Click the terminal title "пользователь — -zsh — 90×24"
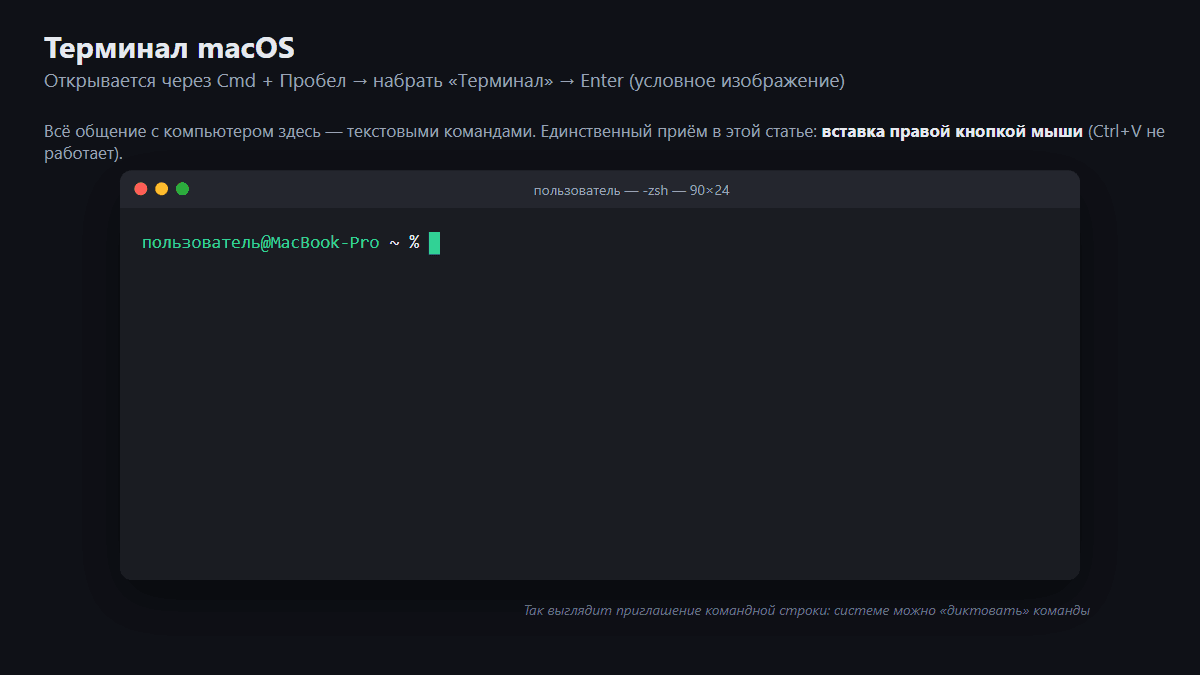Viewport: 1200px width, 675px height. (x=631, y=190)
